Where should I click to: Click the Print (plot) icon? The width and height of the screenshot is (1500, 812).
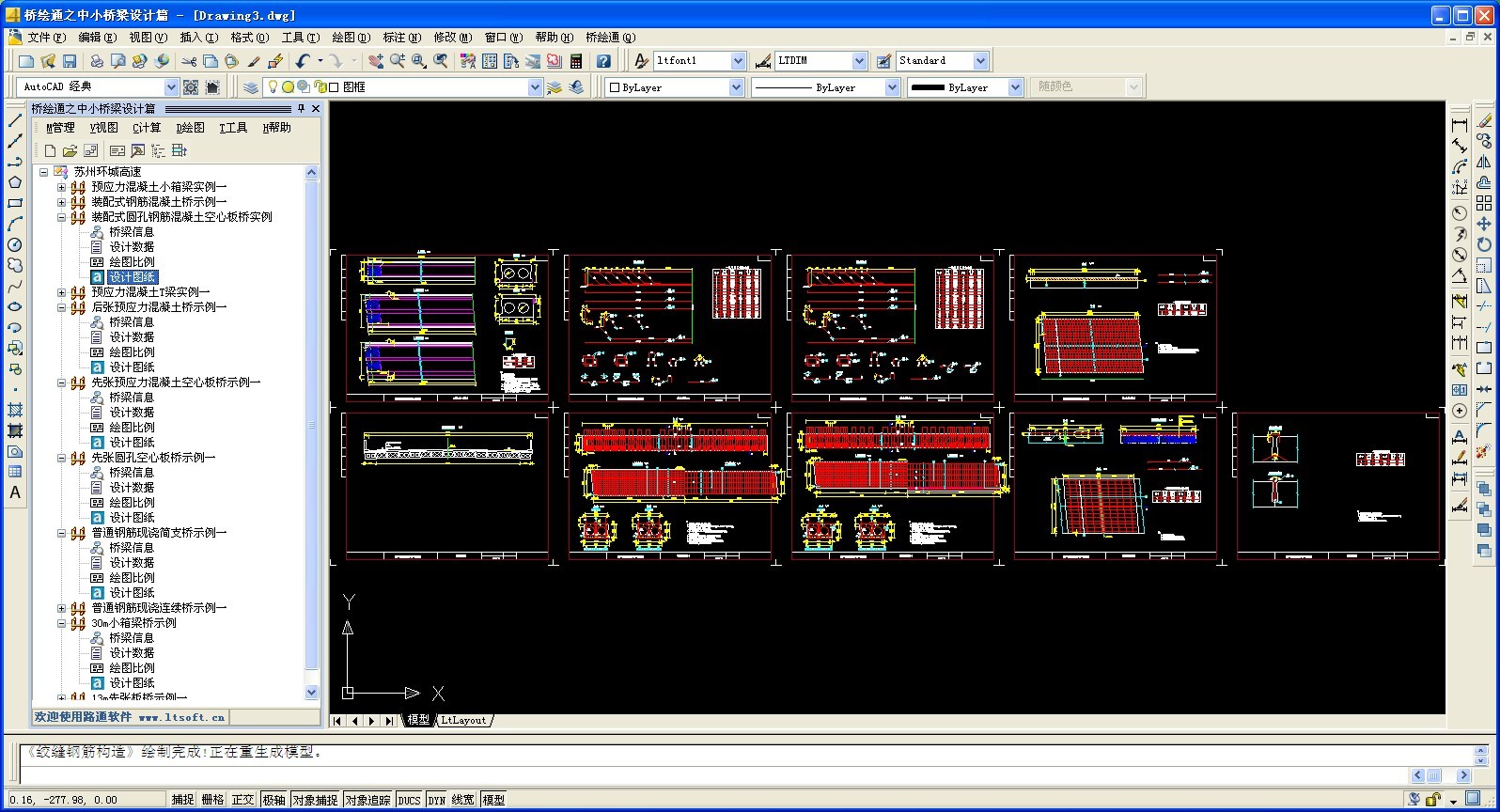pyautogui.click(x=97, y=61)
